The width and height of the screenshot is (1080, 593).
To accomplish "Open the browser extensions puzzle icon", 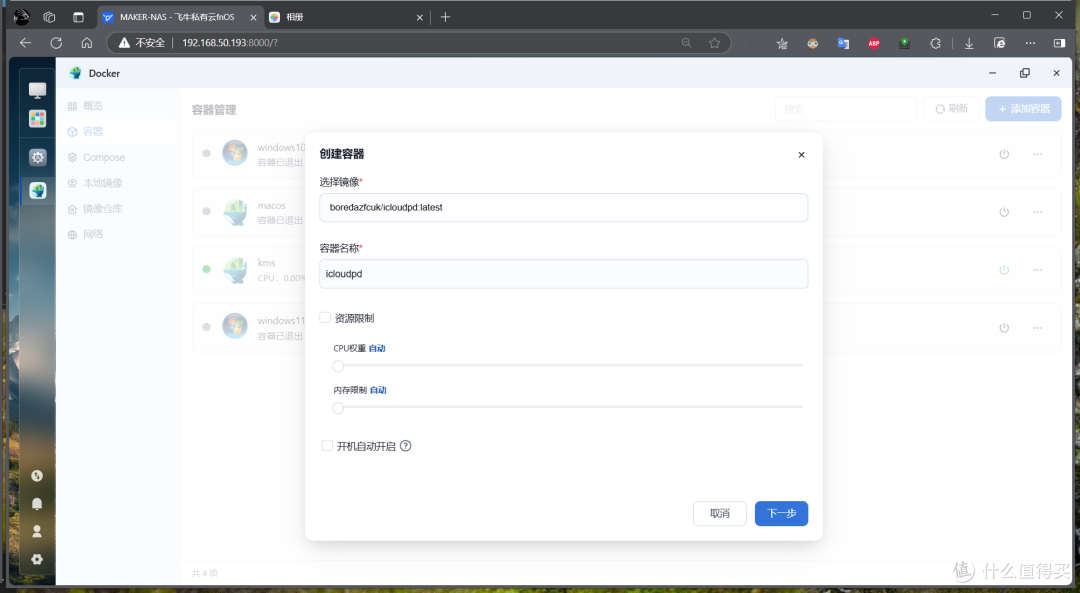I will pyautogui.click(x=935, y=43).
